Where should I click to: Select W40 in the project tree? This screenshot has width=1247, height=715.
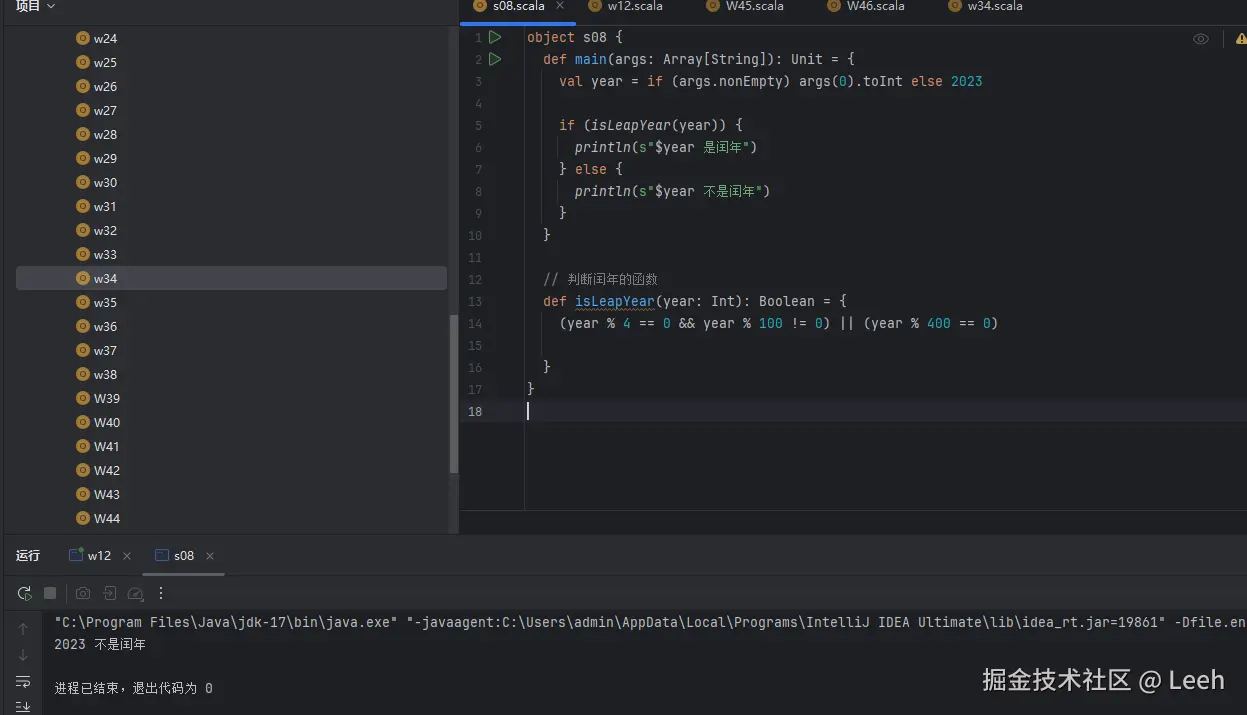231,422
